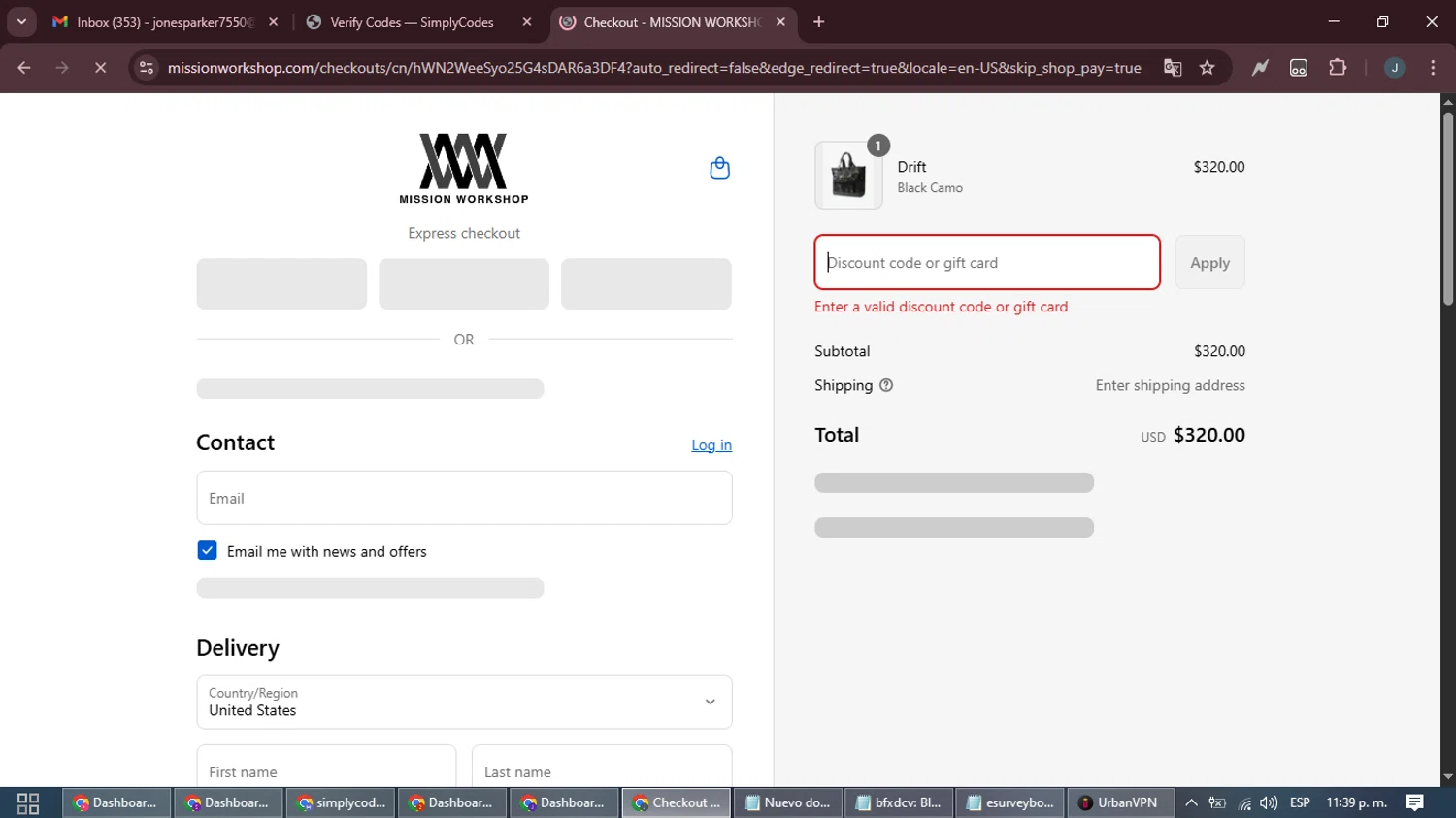Open the bfxdcv taskbar item

[x=899, y=802]
